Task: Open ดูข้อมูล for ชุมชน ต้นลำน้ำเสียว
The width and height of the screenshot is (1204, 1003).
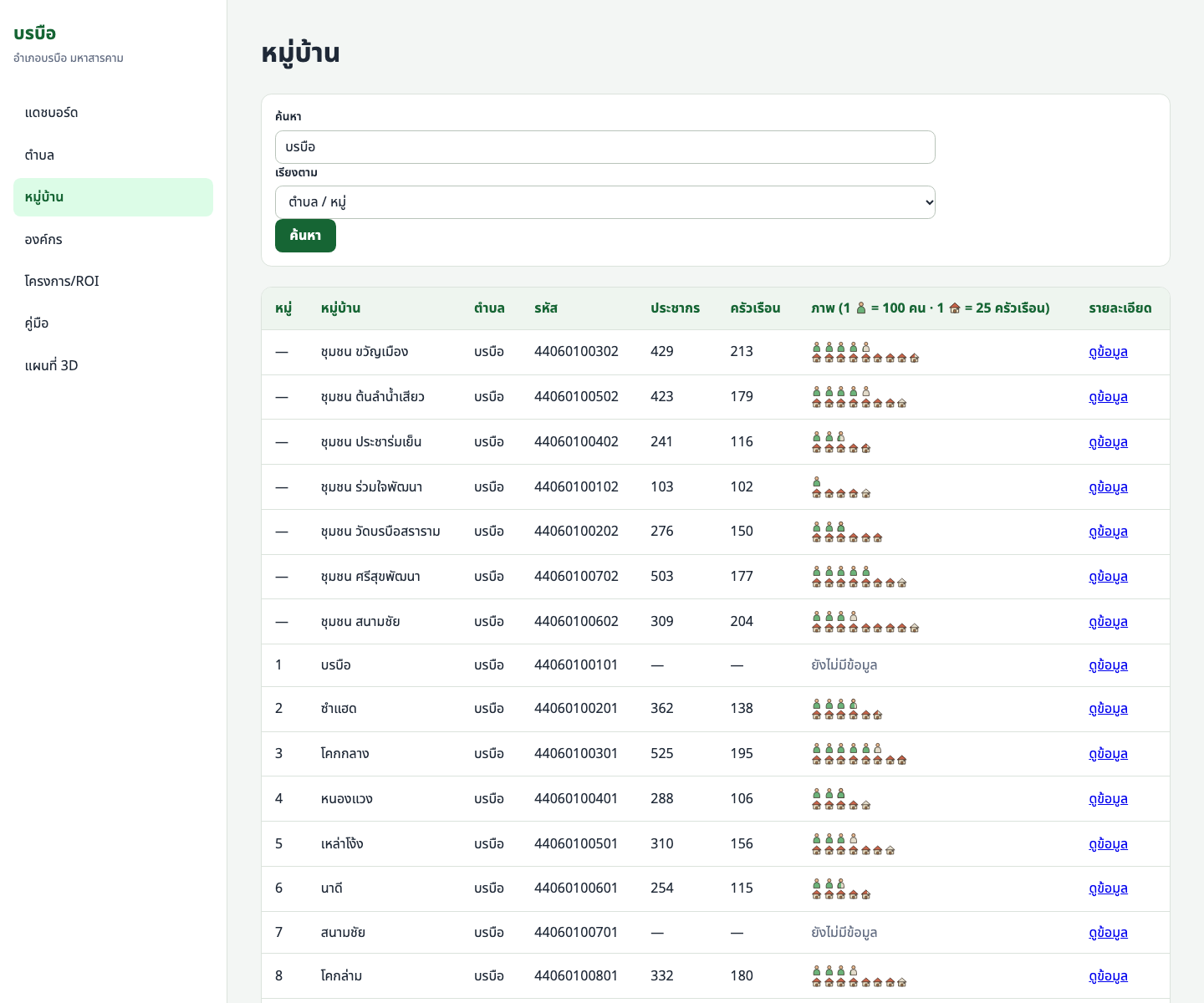Action: click(x=1108, y=397)
